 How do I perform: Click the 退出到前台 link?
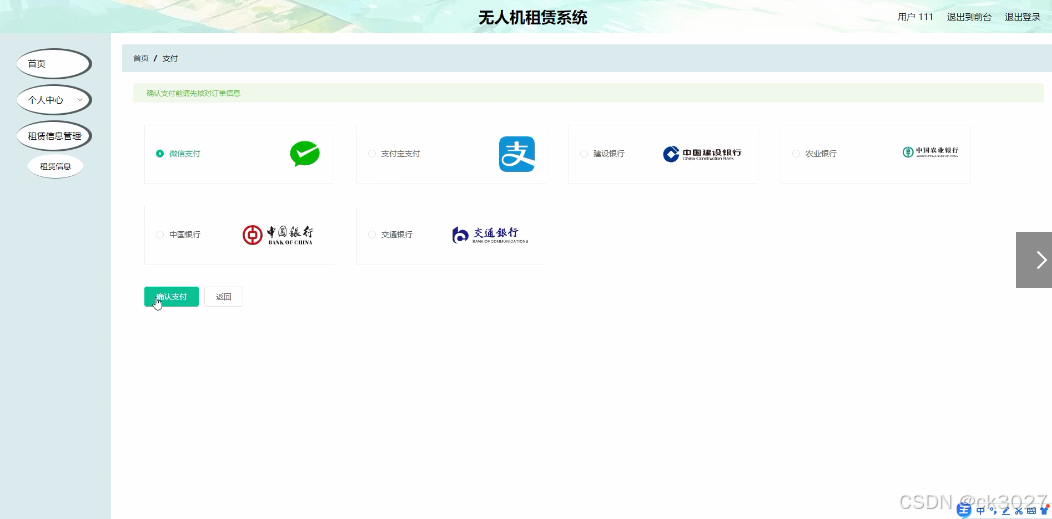pyautogui.click(x=969, y=17)
